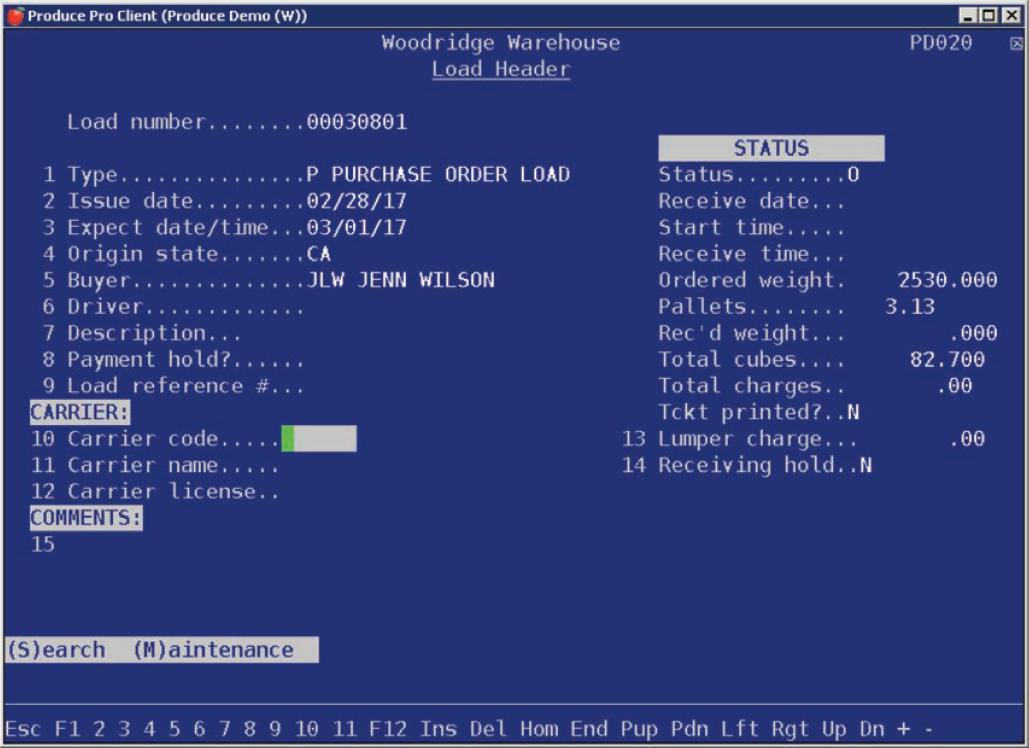Select the (M)aintenance option
Screen dimensions: 1029x748
[213, 650]
